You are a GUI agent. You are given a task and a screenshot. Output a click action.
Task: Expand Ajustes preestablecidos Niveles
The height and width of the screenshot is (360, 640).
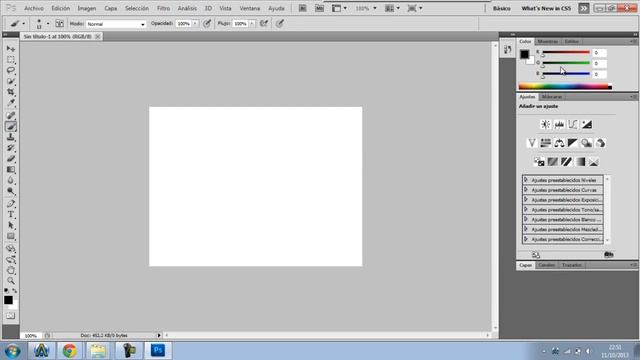click(526, 180)
